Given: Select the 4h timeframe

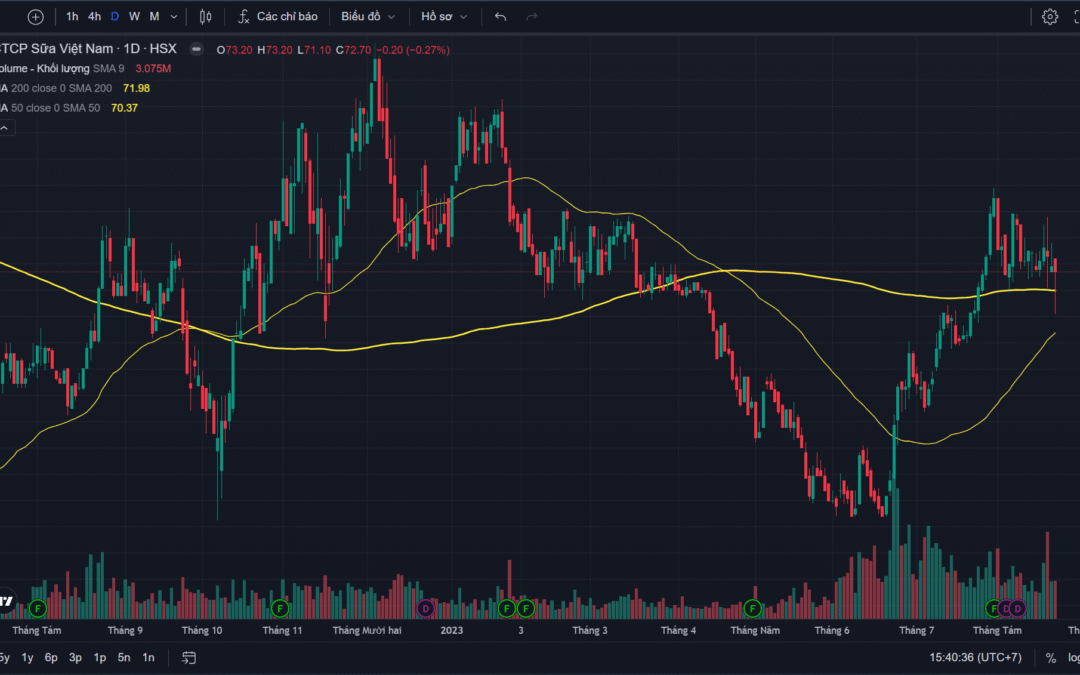Looking at the screenshot, I should (94, 16).
